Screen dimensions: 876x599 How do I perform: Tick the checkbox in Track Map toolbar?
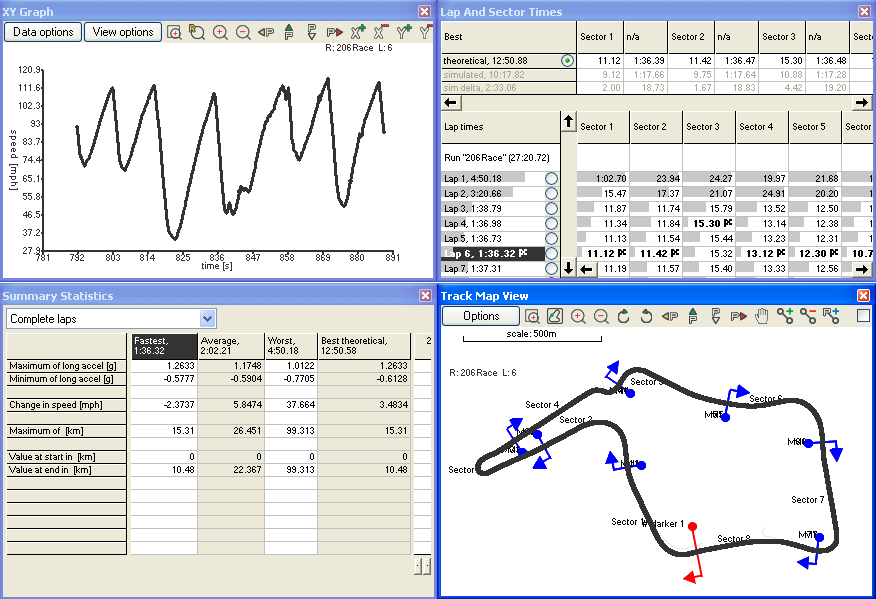pyautogui.click(x=863, y=316)
